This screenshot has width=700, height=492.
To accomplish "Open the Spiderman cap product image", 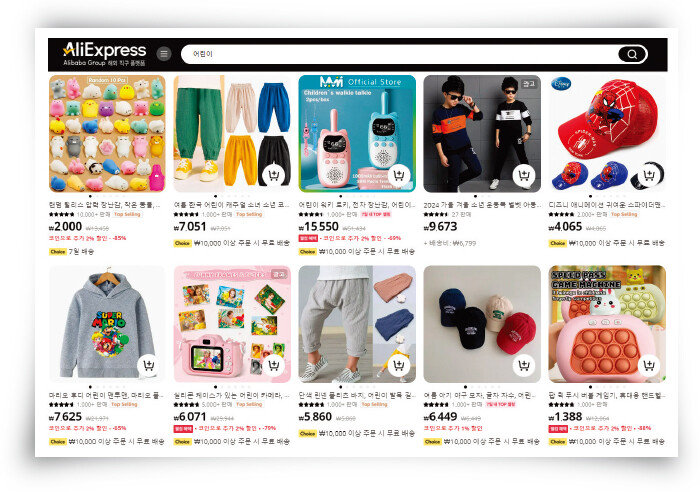I will click(607, 133).
